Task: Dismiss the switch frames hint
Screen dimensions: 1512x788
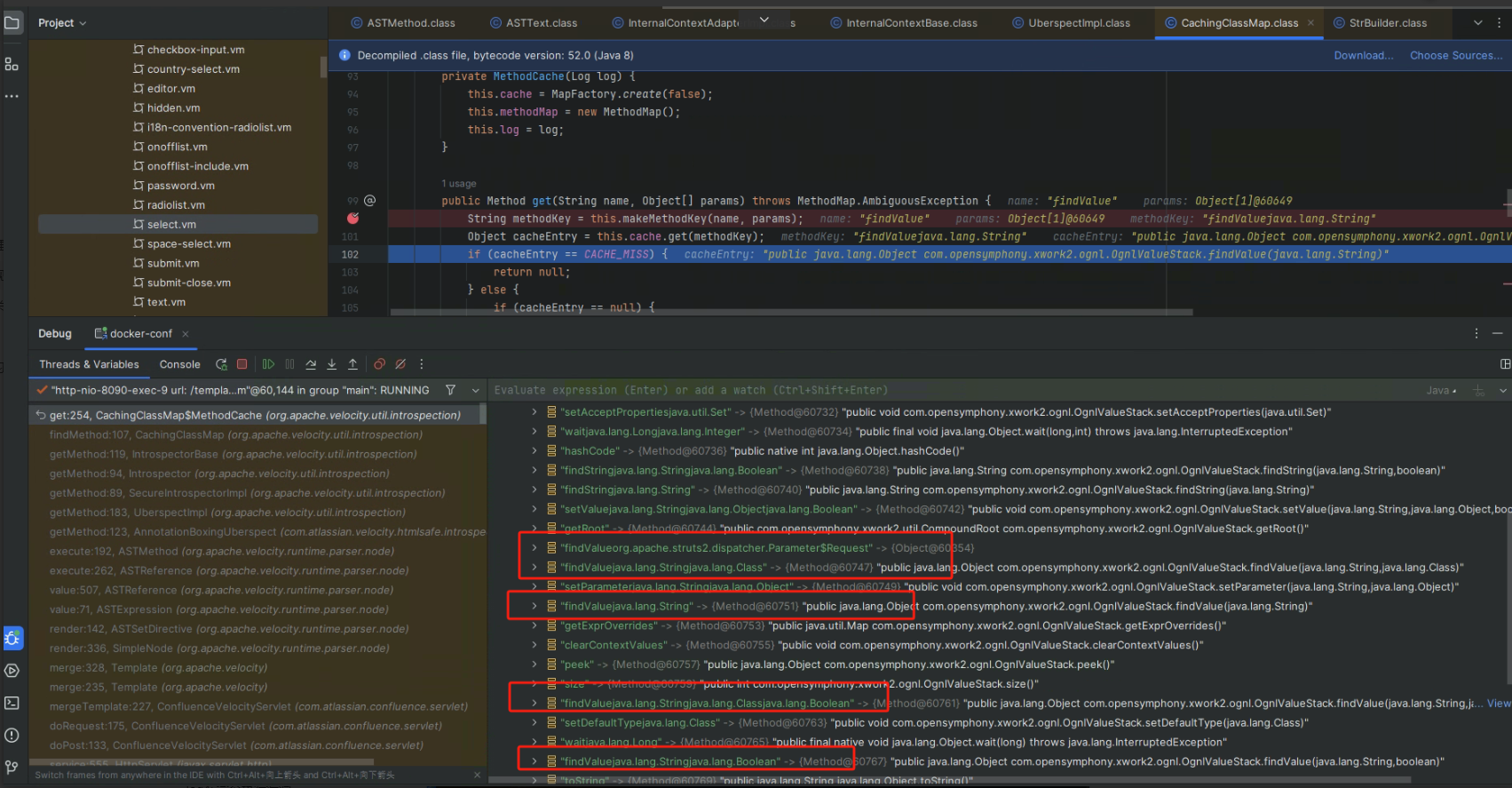Action: click(x=477, y=776)
